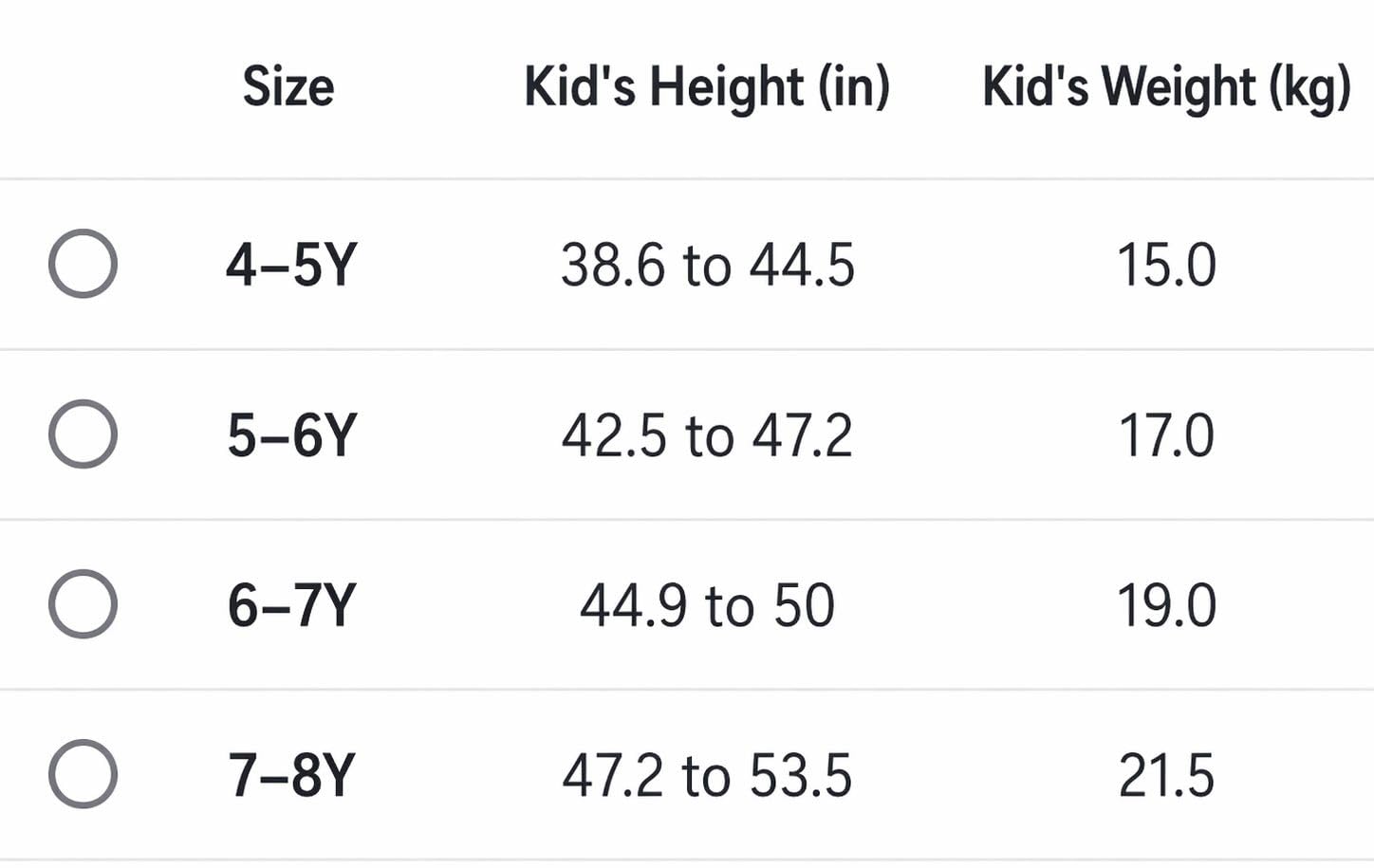Click the 7–8Y size label
The image size is (1374, 868).
pyautogui.click(x=291, y=775)
